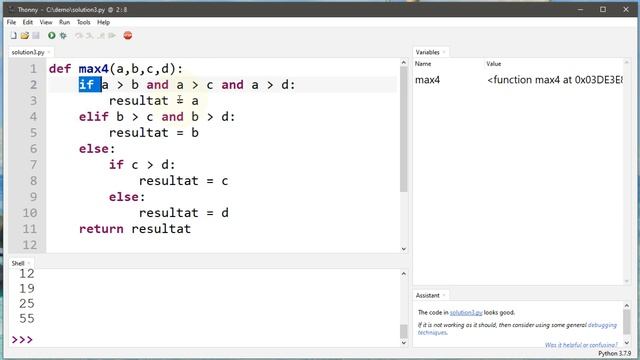This screenshot has width=640, height=360.
Task: Click the max4 function value cell
Action: (555, 80)
